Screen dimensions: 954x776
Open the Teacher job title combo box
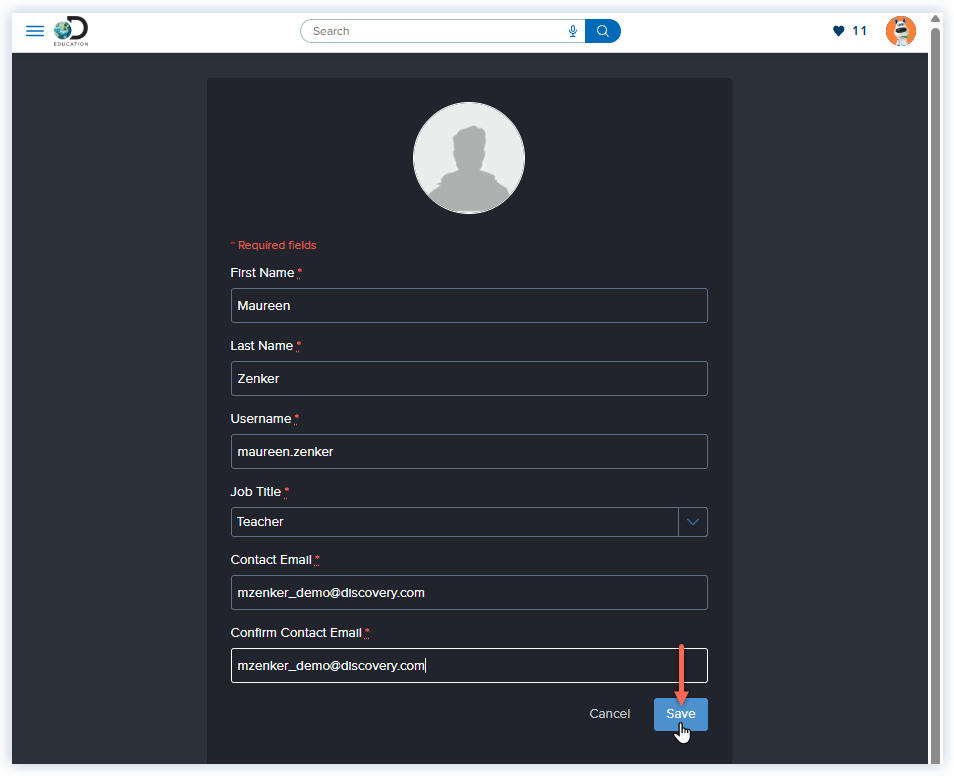tap(455, 522)
